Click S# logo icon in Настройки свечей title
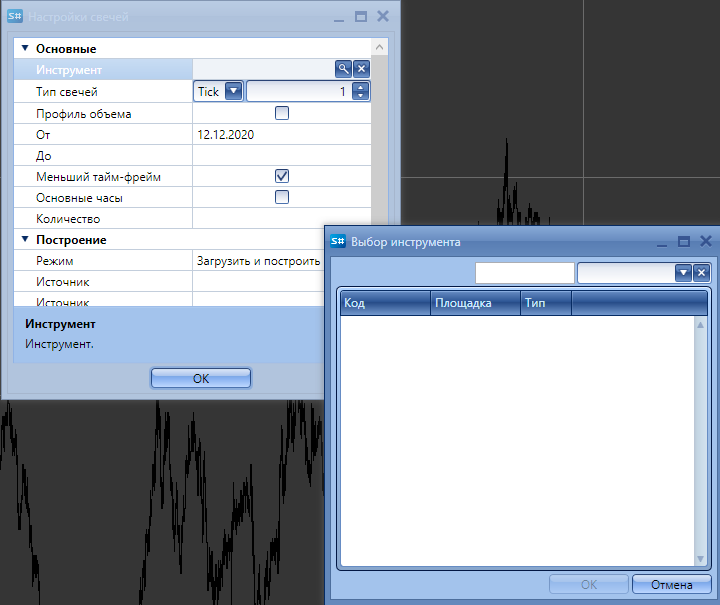 tap(15, 17)
